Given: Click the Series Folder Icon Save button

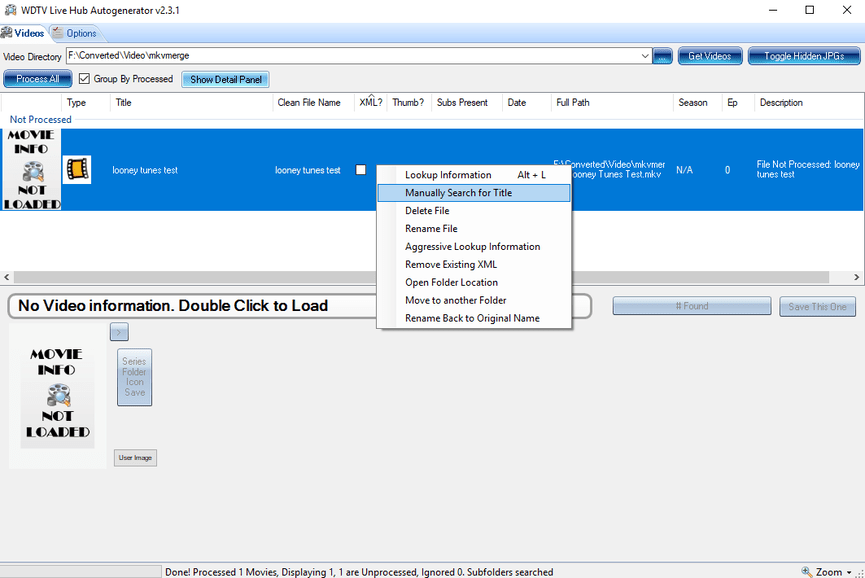Looking at the screenshot, I should (135, 377).
